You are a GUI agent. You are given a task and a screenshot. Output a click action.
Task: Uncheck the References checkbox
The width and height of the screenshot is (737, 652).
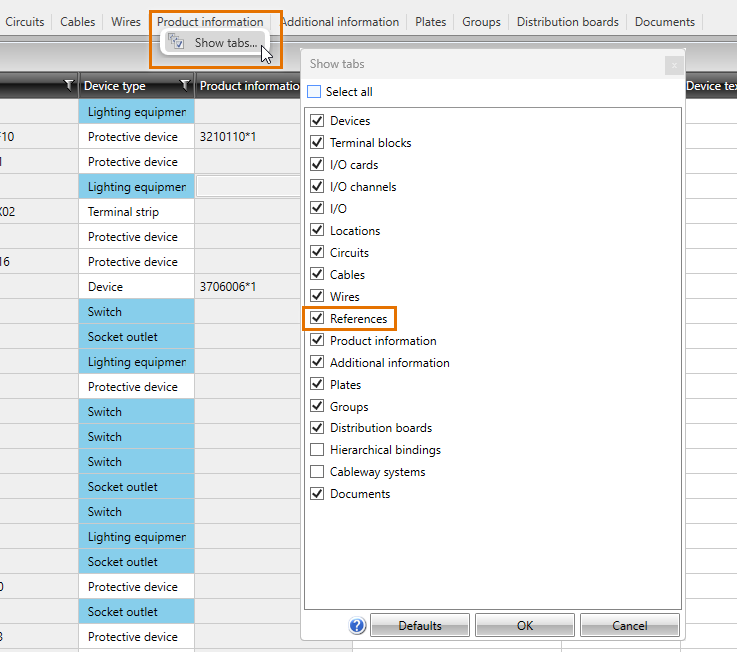click(317, 319)
